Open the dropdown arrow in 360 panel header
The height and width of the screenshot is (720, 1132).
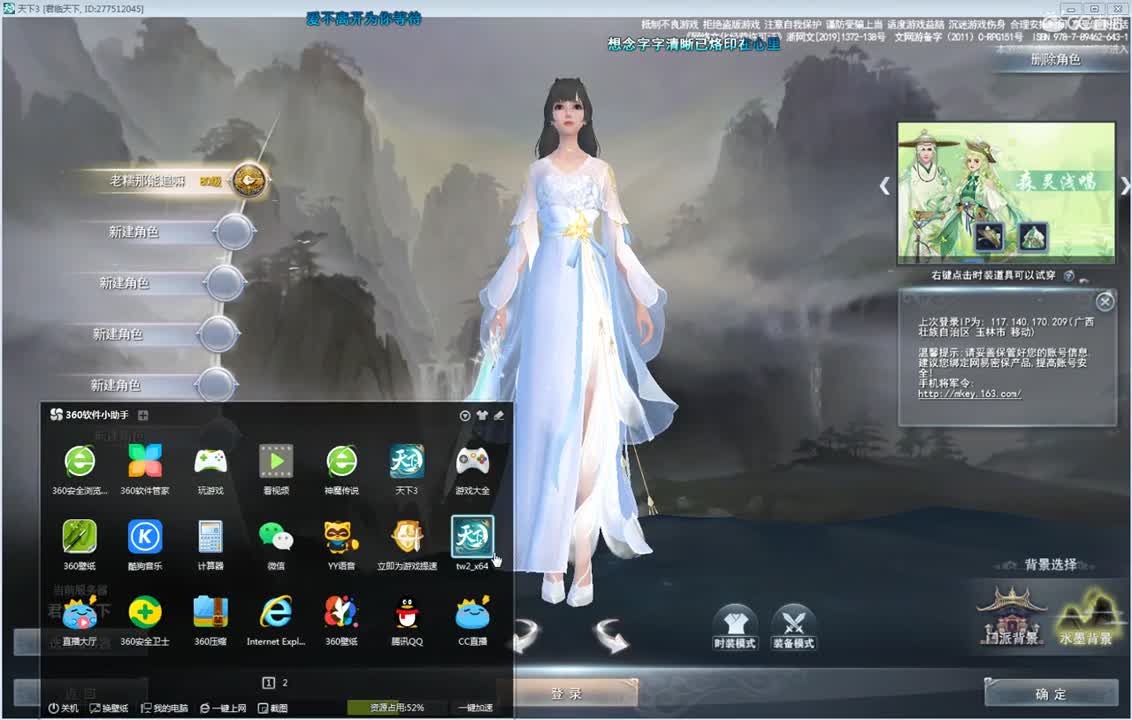[464, 414]
